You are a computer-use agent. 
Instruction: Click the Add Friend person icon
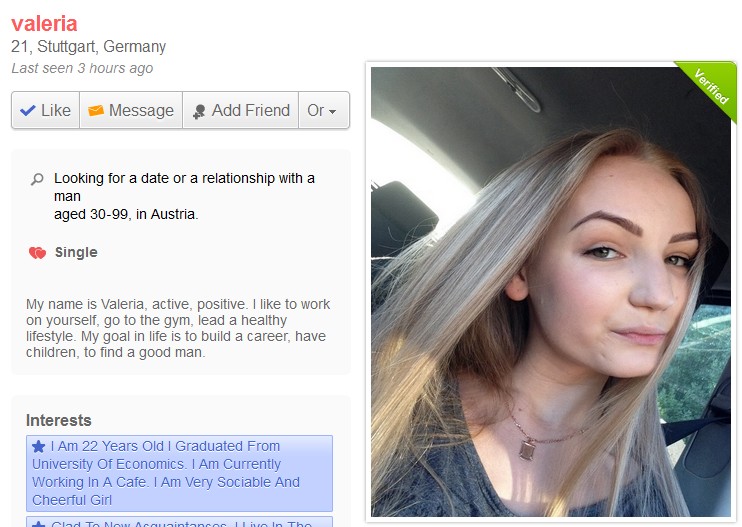pyautogui.click(x=199, y=111)
